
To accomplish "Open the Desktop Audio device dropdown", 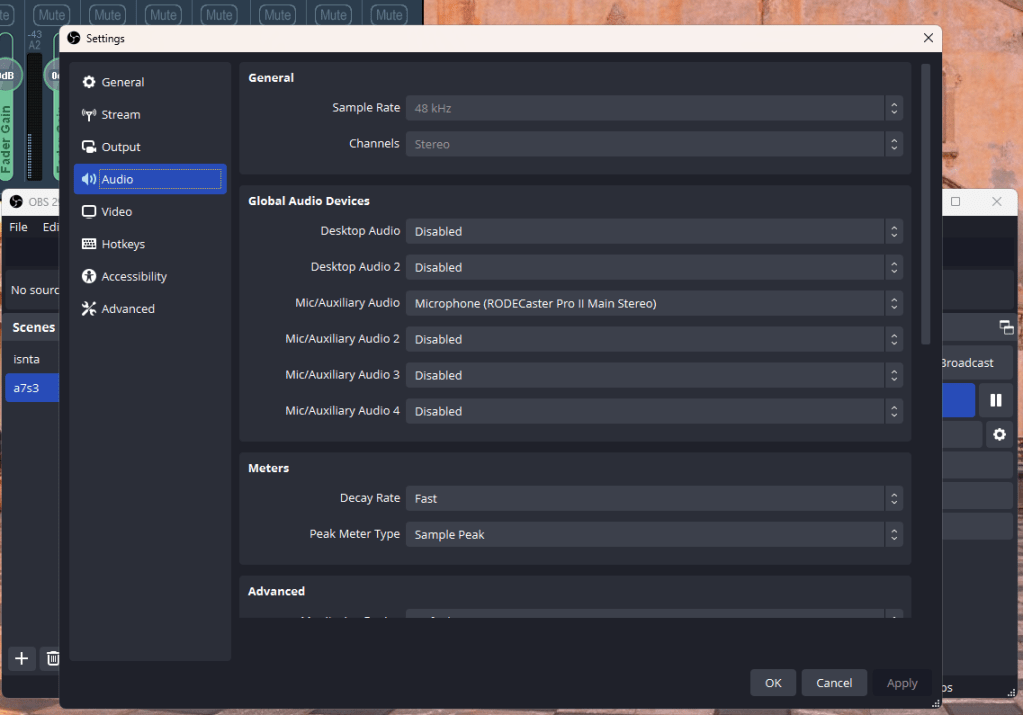I will 654,232.
